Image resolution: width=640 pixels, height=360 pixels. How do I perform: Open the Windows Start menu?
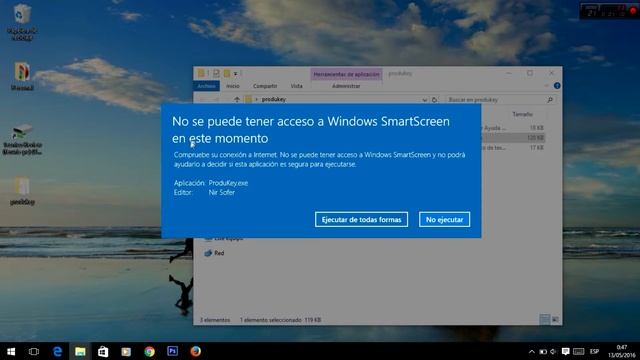11,351
